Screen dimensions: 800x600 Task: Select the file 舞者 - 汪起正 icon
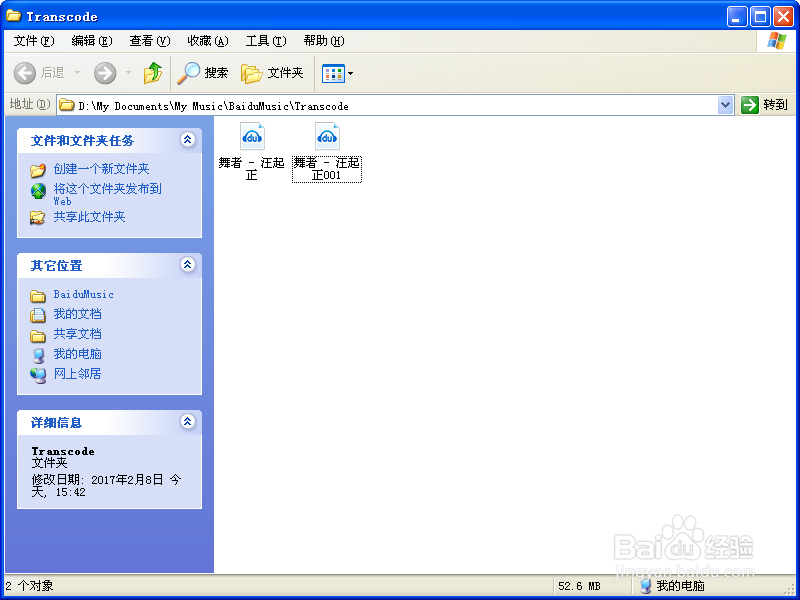click(252, 136)
